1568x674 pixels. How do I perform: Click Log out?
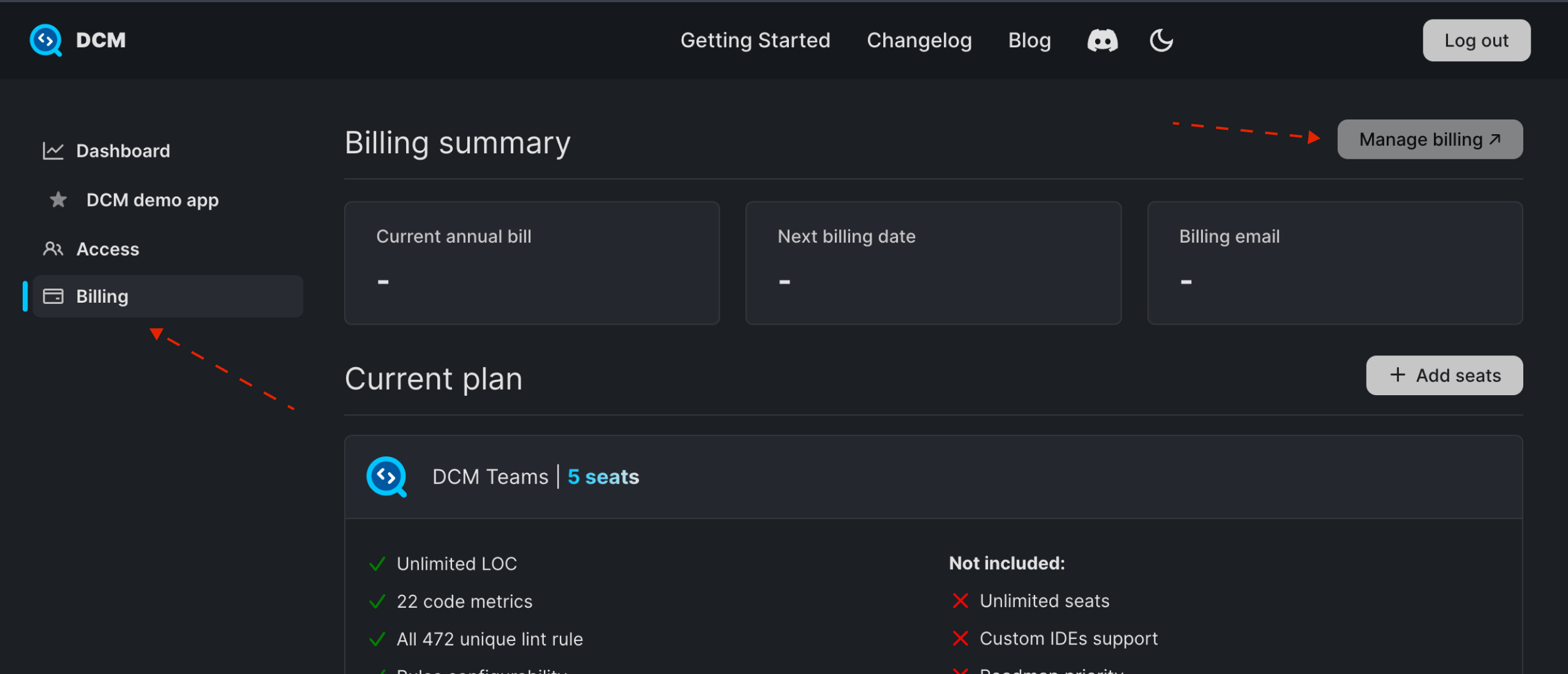[1476, 40]
